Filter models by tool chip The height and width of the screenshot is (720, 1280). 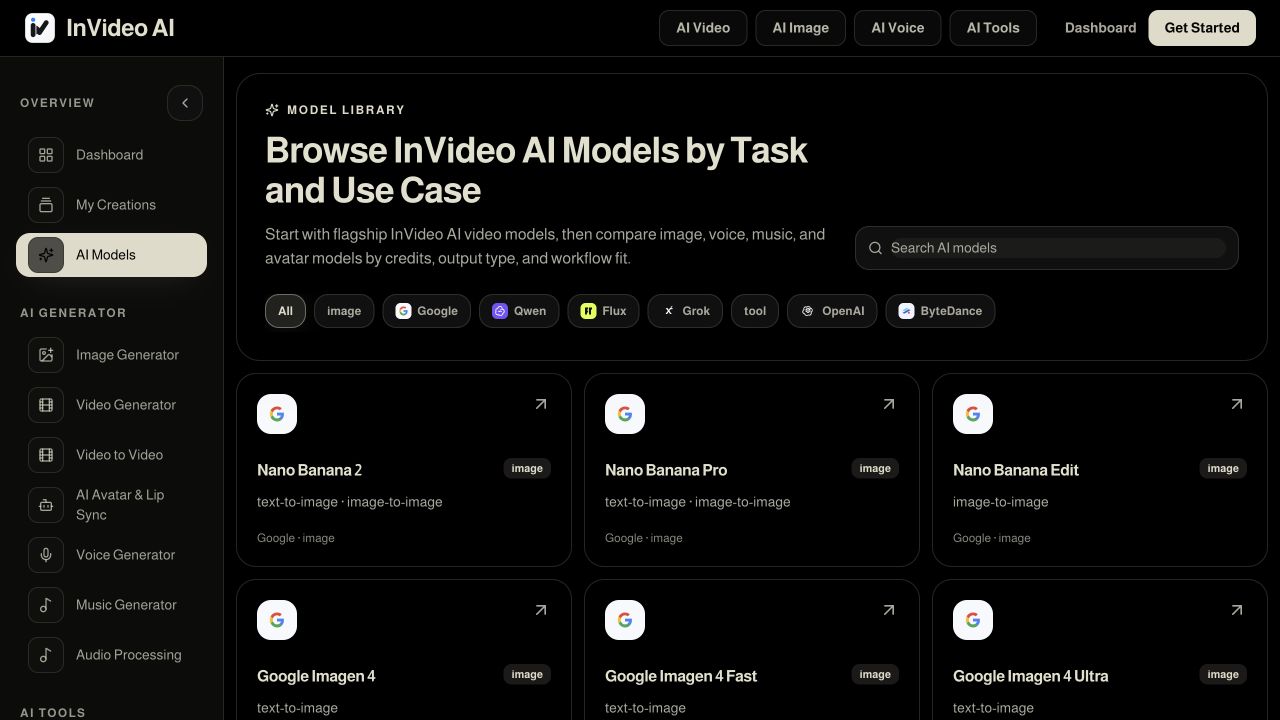[755, 311]
